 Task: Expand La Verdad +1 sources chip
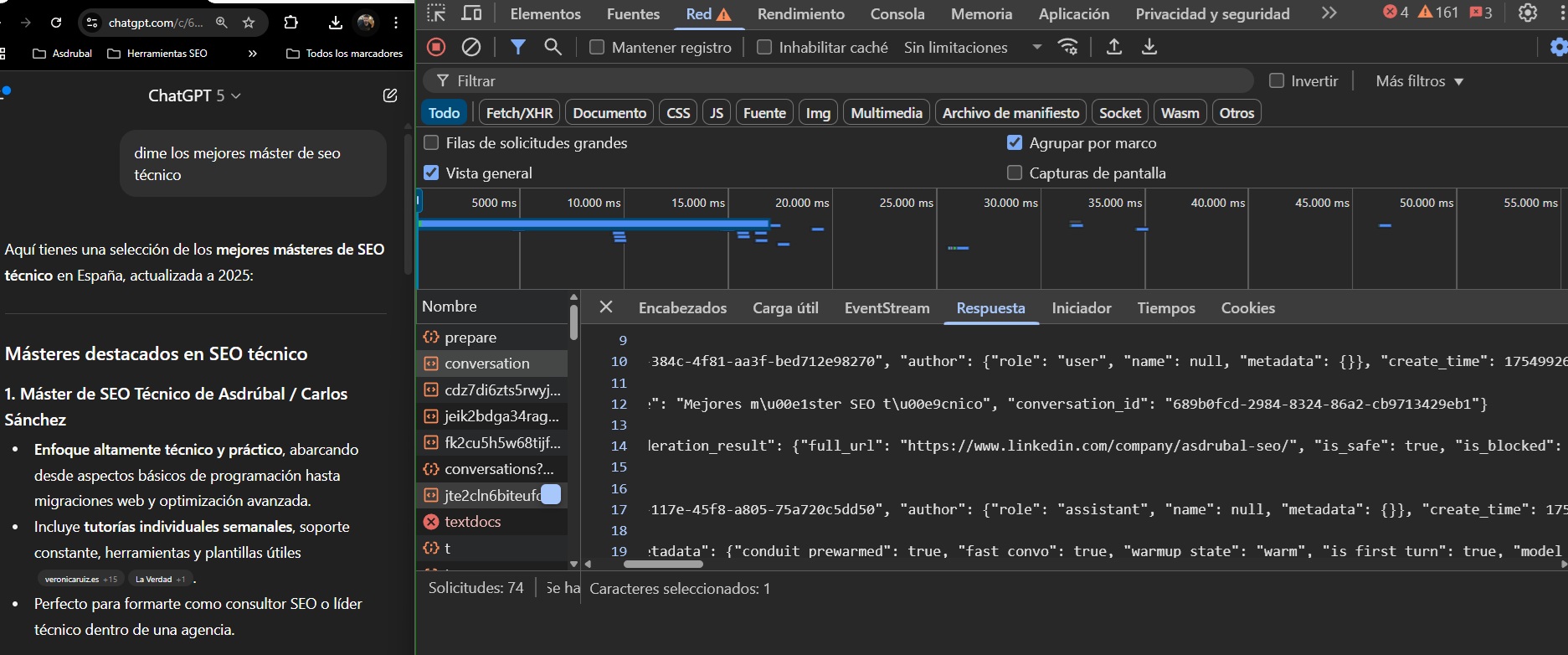[x=161, y=579]
